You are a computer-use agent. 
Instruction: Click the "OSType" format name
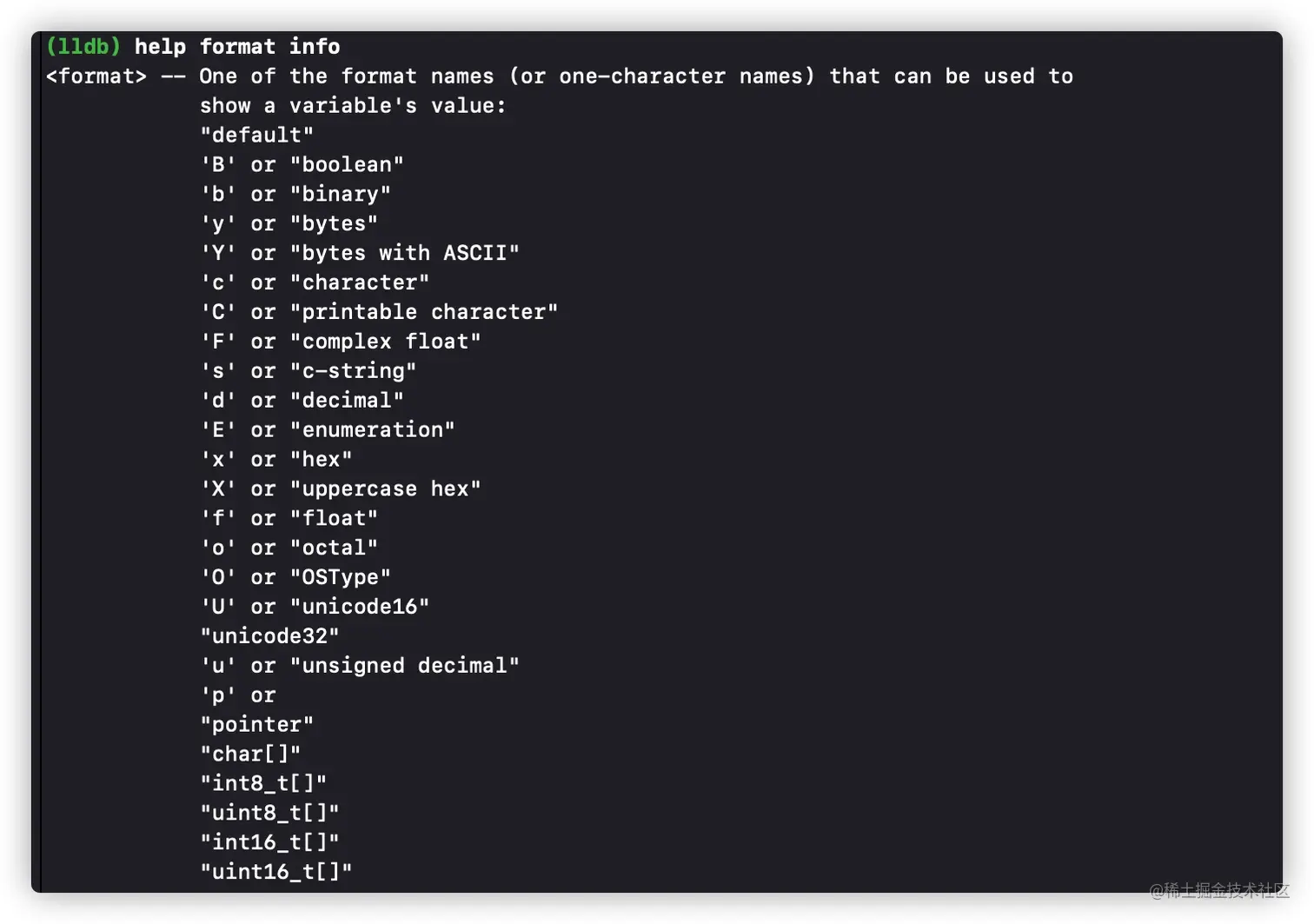point(340,577)
